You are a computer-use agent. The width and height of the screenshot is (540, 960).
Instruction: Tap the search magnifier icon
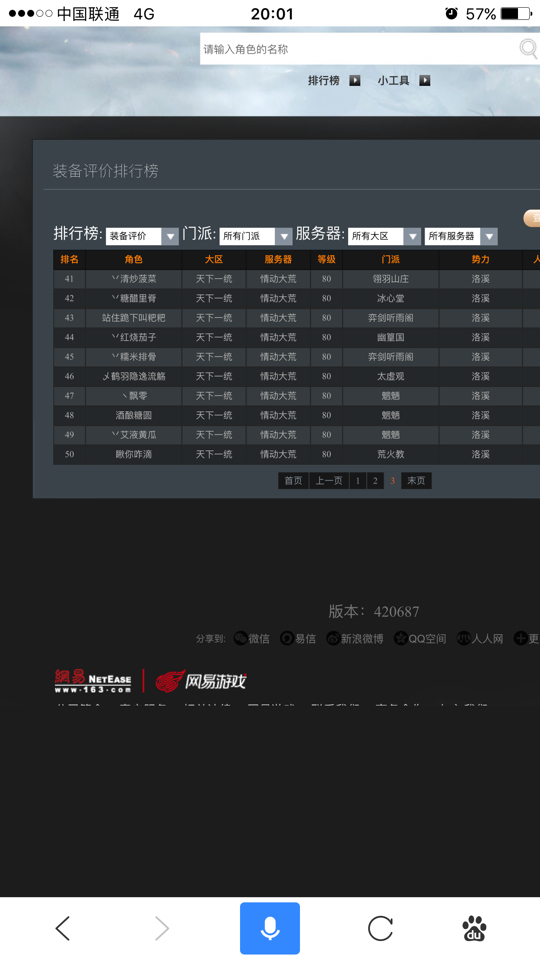[x=528, y=48]
